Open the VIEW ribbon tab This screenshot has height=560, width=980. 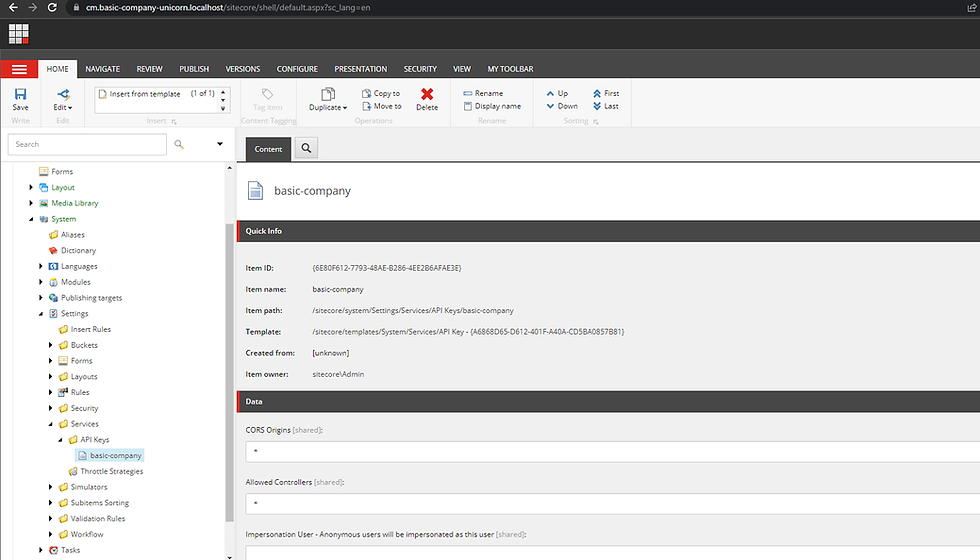(x=462, y=69)
